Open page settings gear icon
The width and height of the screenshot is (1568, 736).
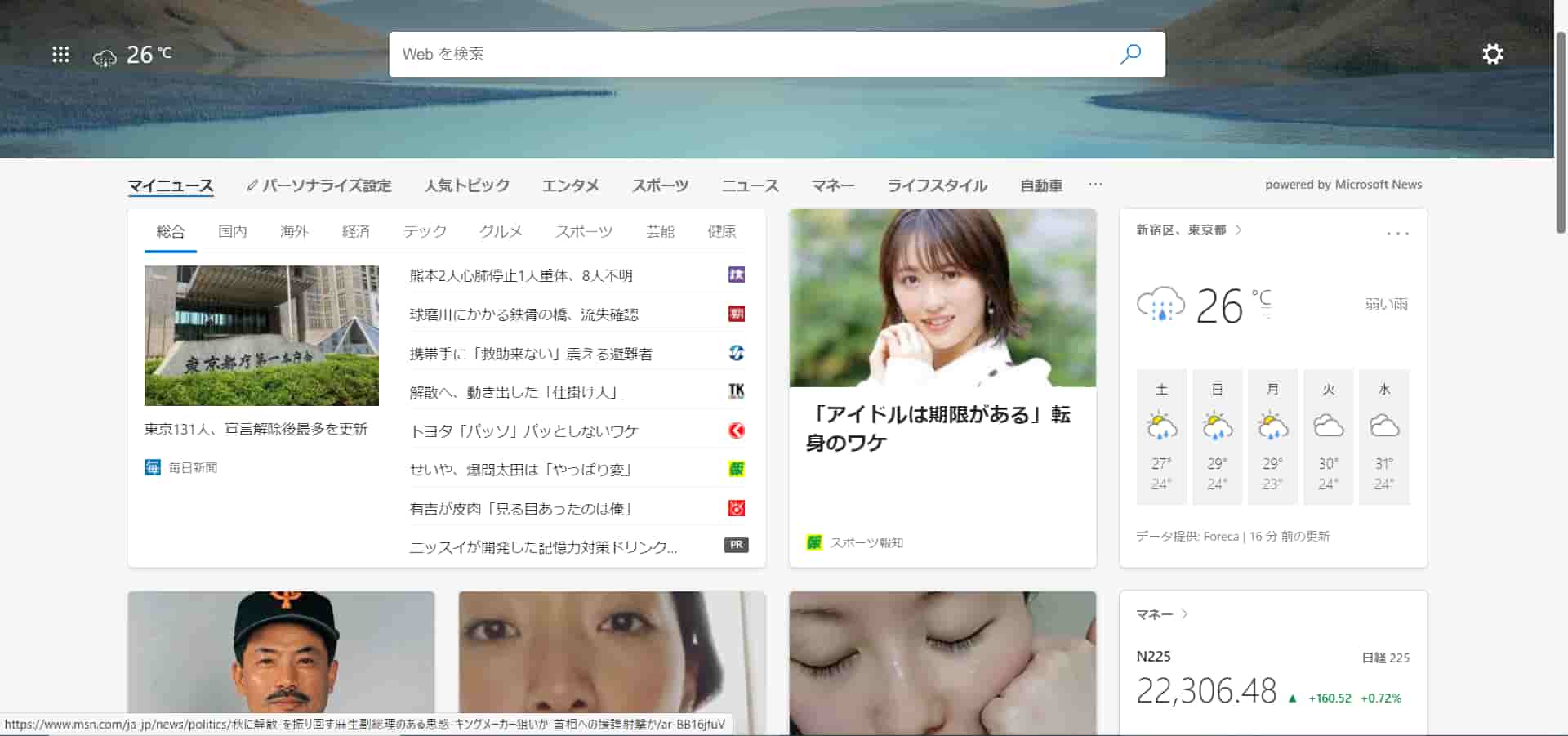click(x=1492, y=54)
